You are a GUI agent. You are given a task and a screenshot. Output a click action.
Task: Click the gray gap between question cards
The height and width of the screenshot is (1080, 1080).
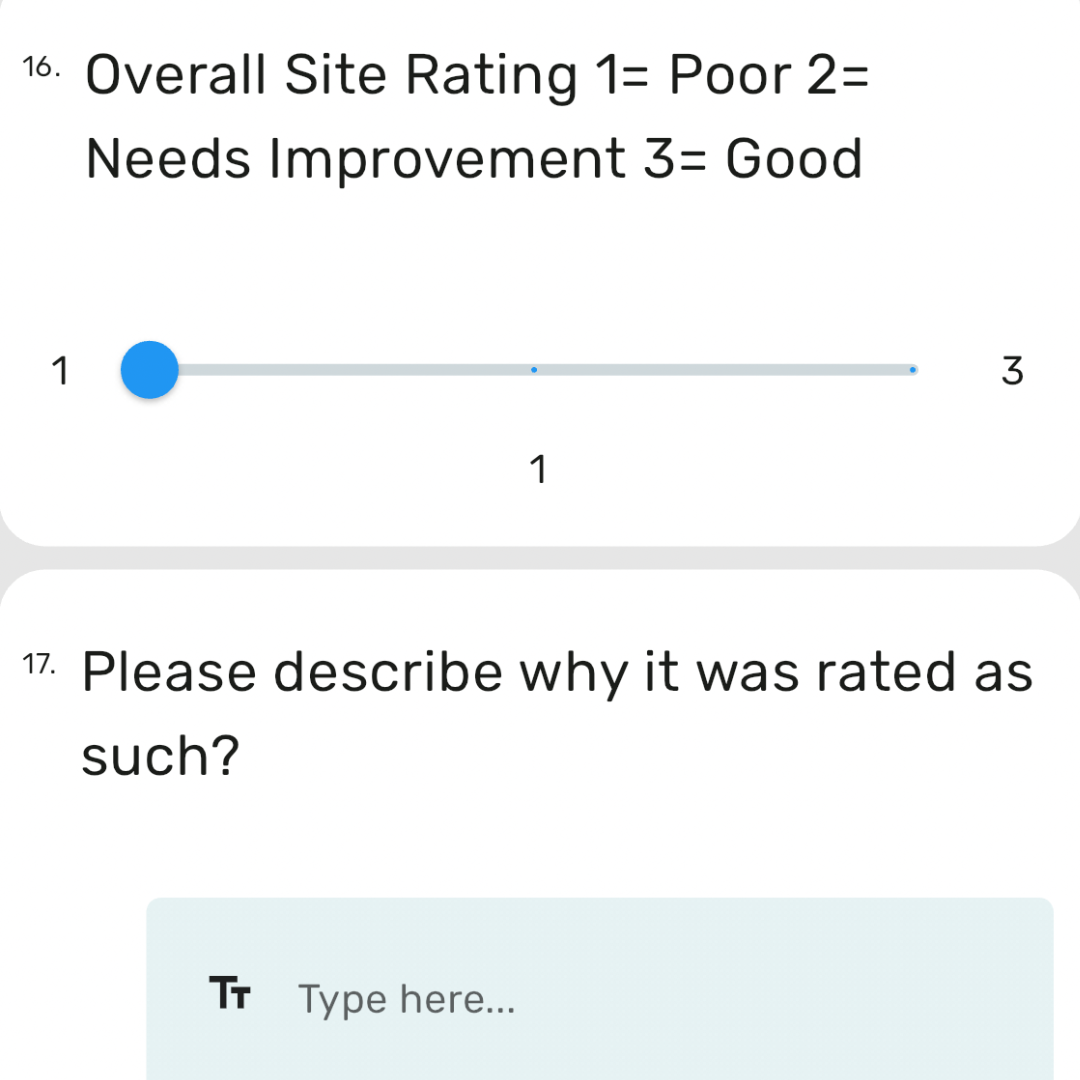[540, 558]
